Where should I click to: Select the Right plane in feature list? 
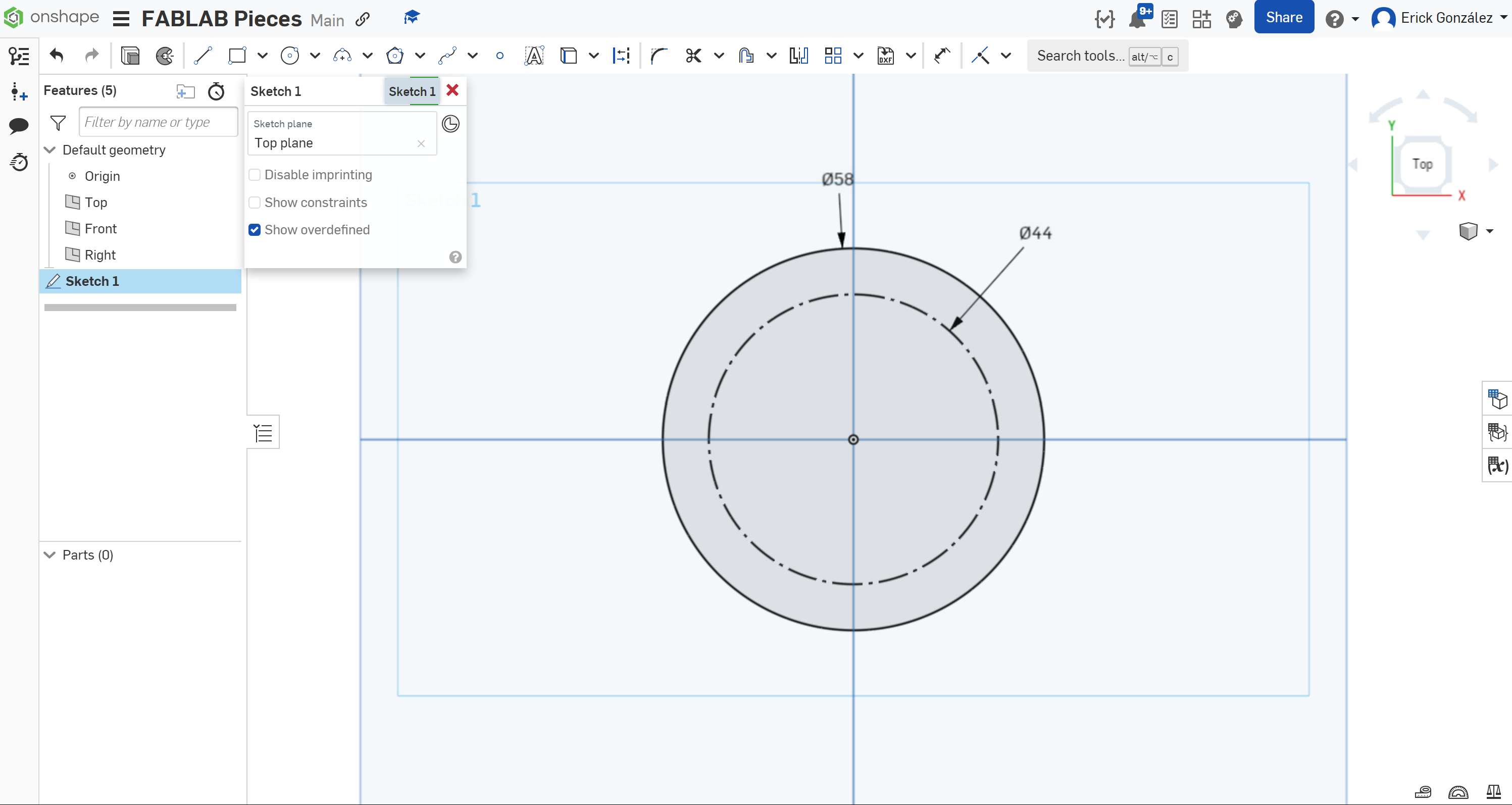100,255
